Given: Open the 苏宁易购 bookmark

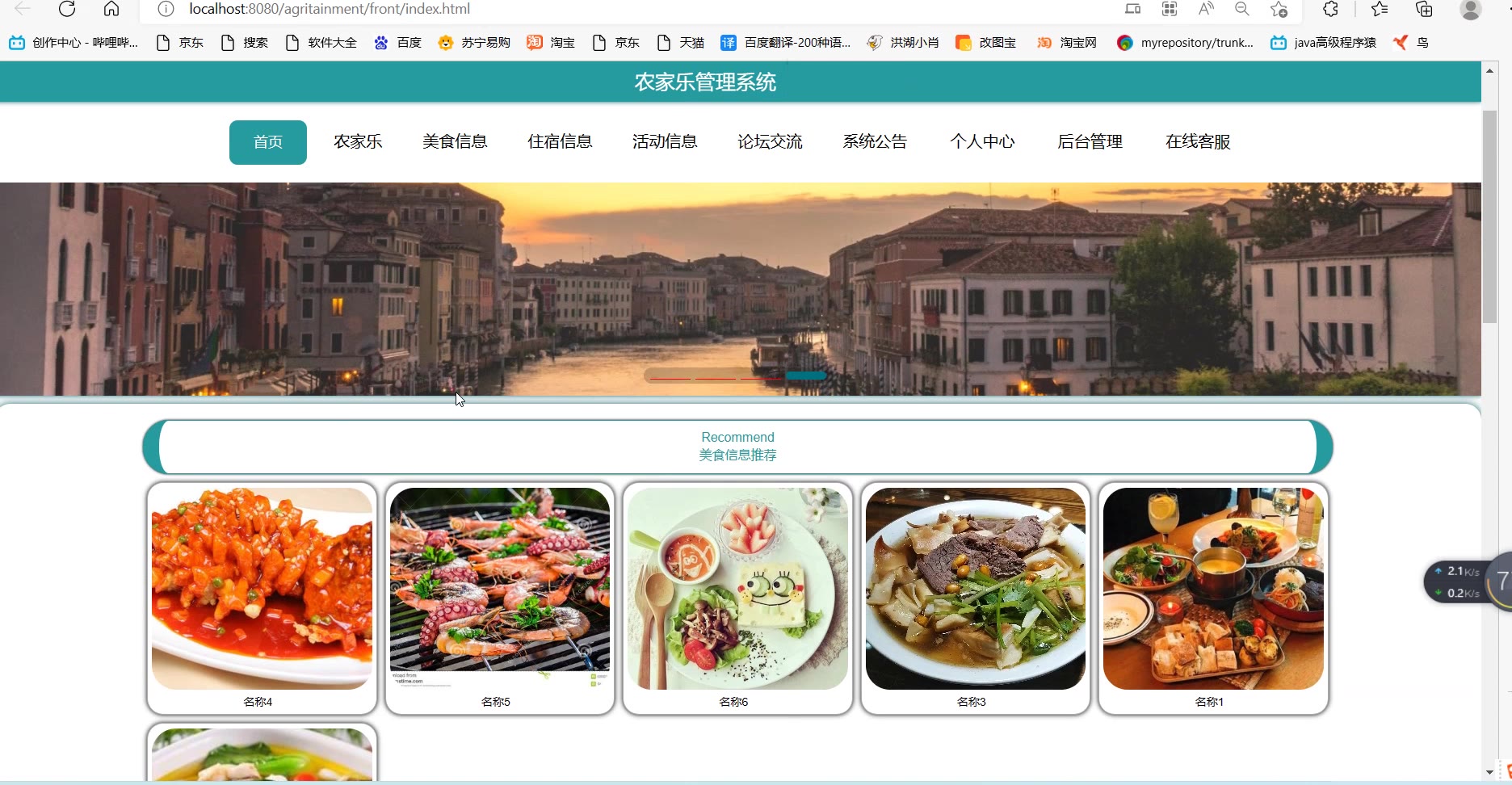Looking at the screenshot, I should [x=473, y=43].
